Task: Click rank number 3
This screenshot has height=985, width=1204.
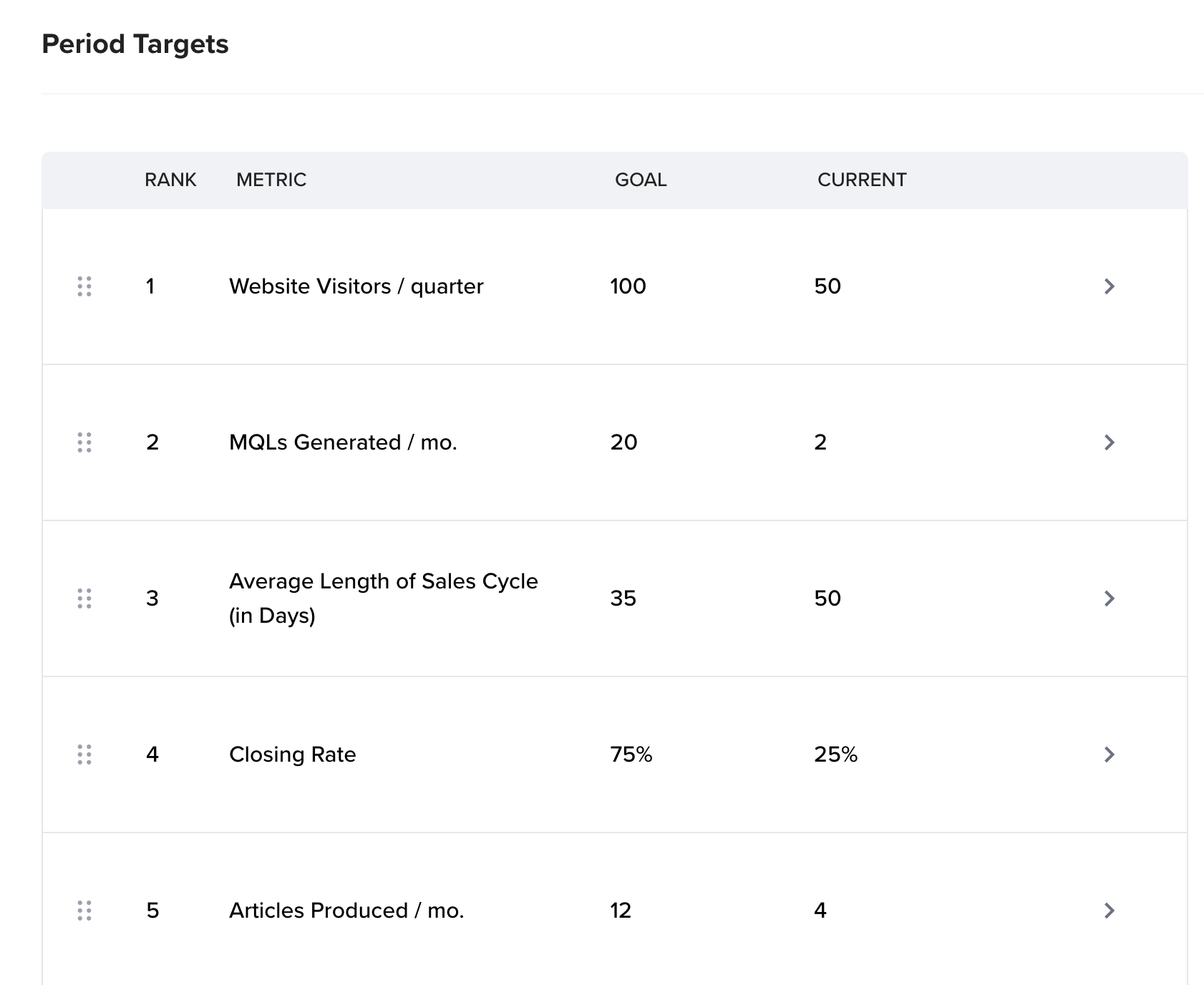Action: point(152,598)
